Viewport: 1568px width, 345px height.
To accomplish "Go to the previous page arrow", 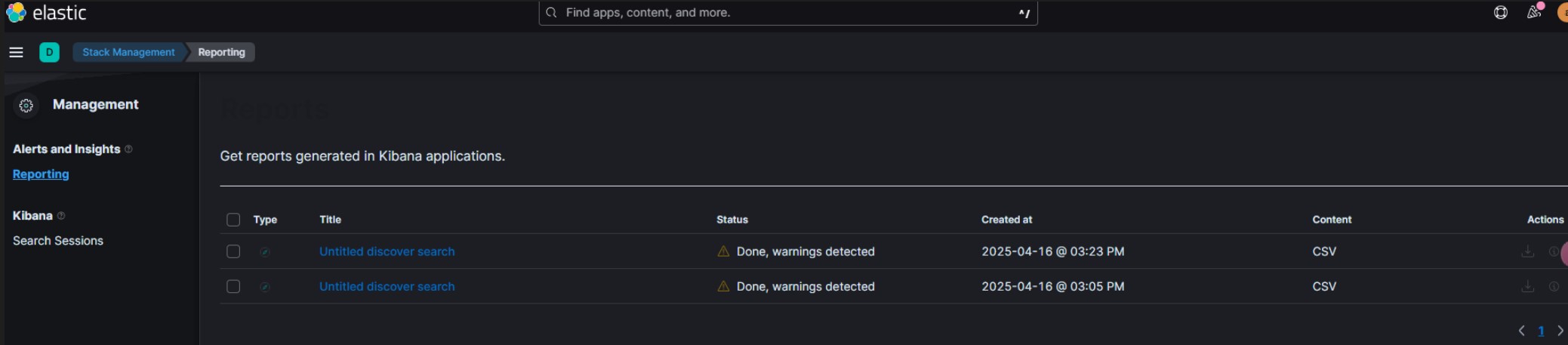I will [x=1521, y=331].
